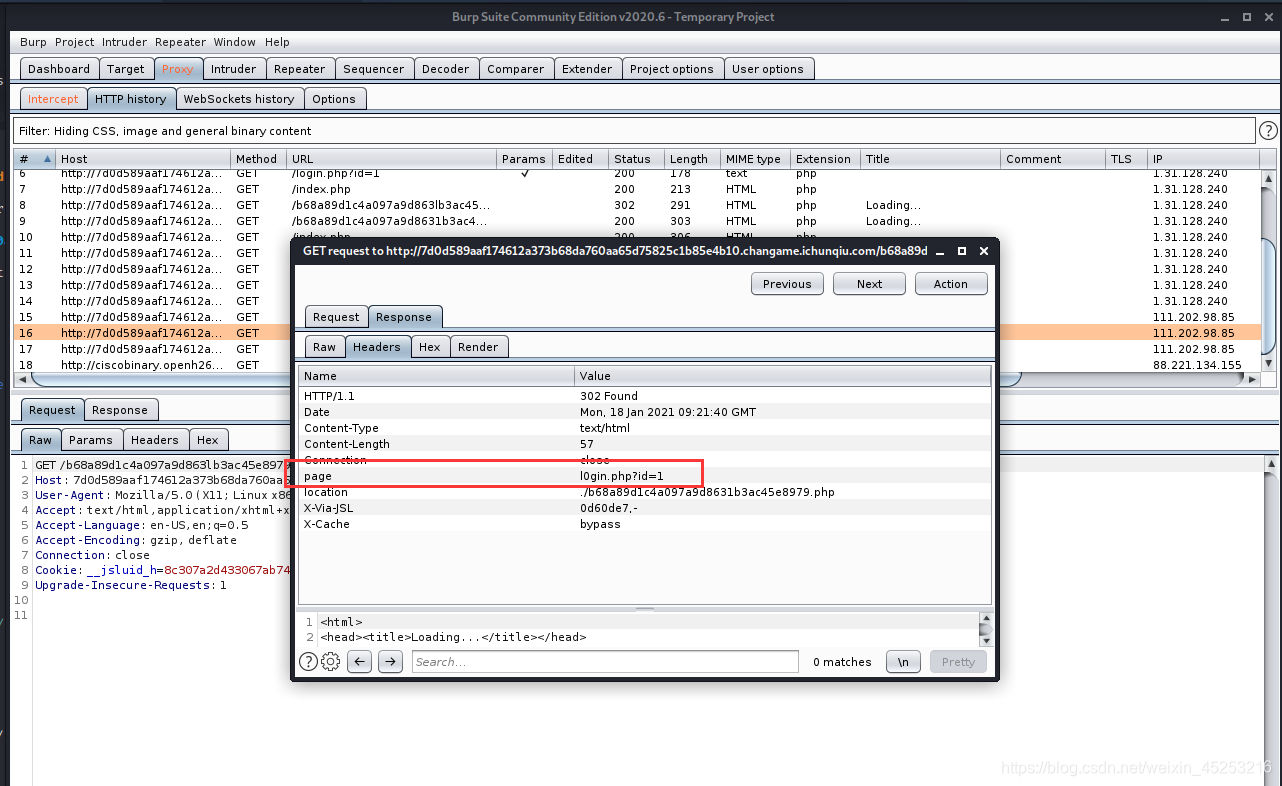Viewport: 1282px width, 786px height.
Task: Select lower pane Response tab
Action: coord(120,410)
